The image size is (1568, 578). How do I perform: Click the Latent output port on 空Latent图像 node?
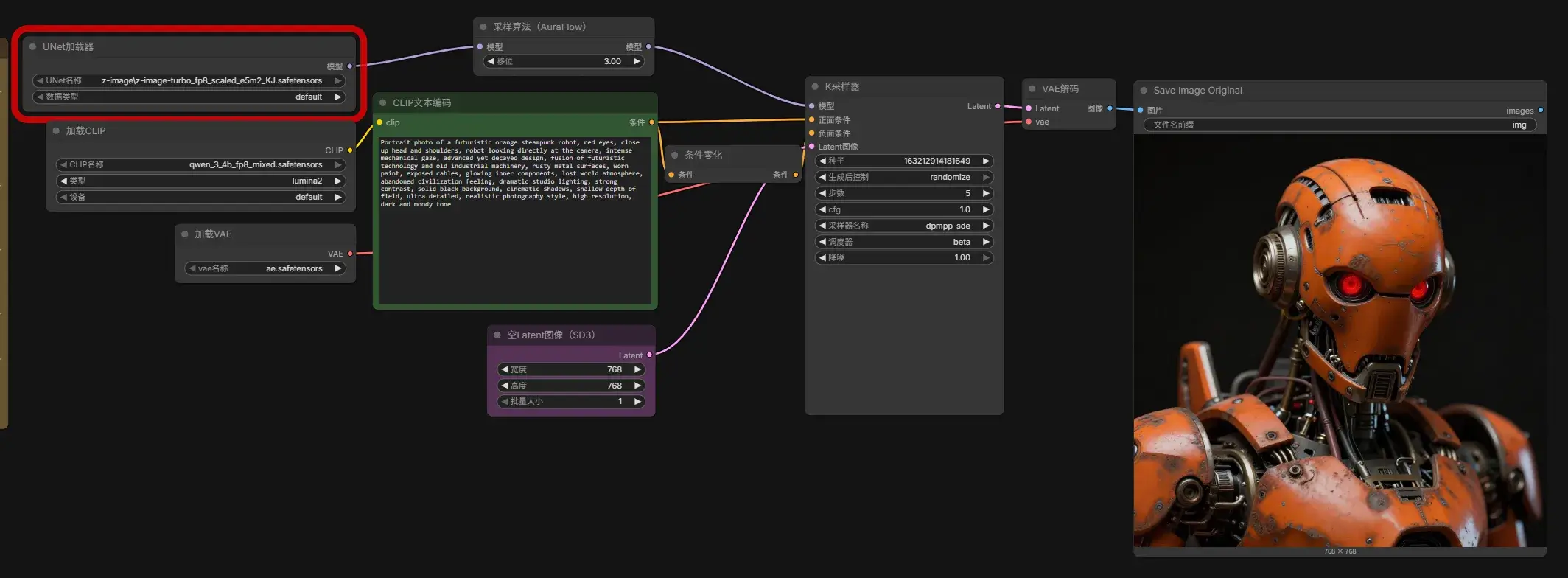[x=649, y=355]
